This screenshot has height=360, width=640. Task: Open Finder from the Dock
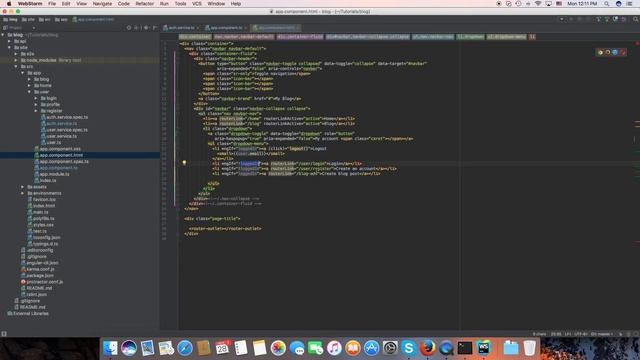110,348
